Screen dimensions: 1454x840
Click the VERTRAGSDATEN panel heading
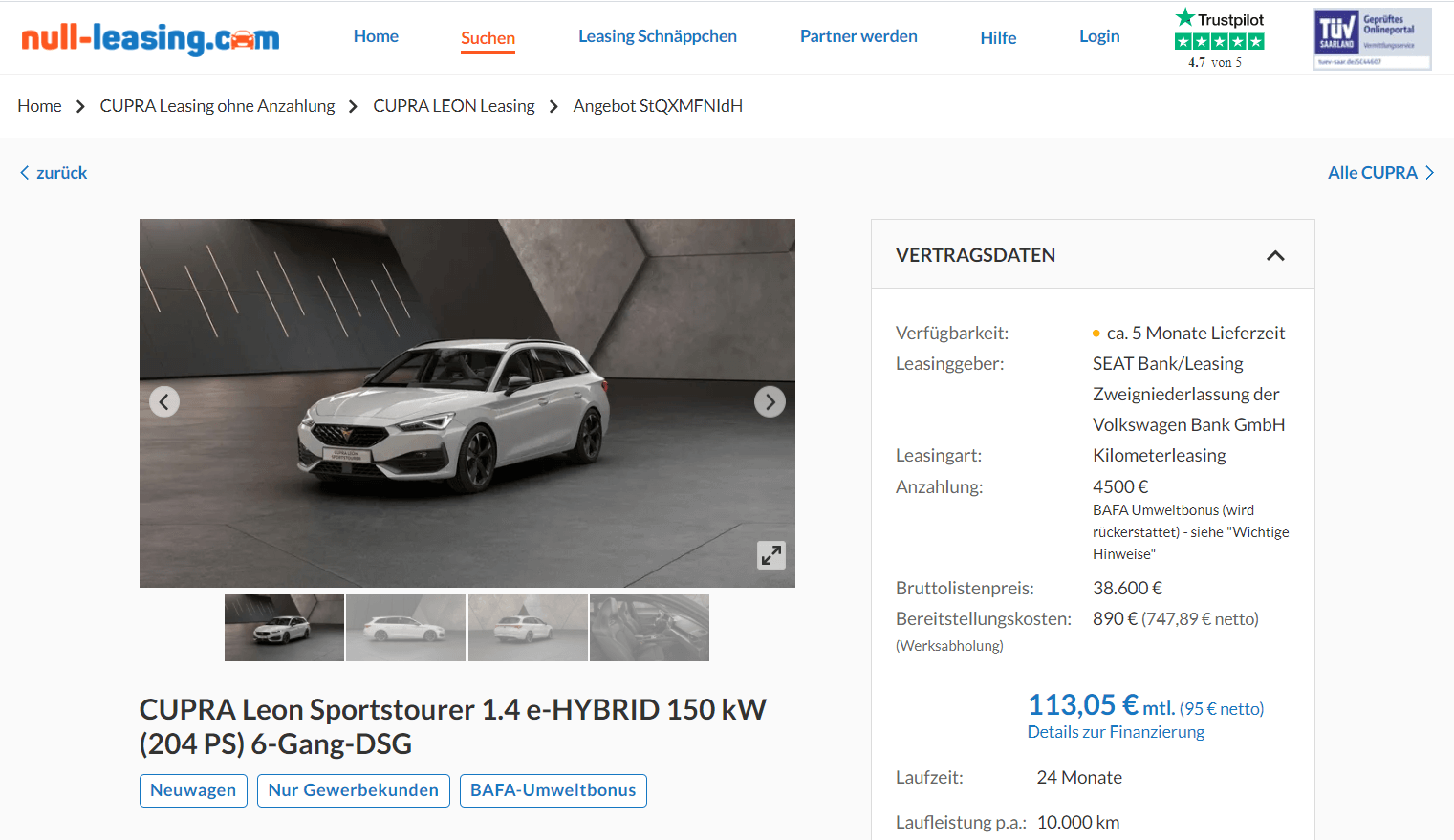(x=976, y=255)
